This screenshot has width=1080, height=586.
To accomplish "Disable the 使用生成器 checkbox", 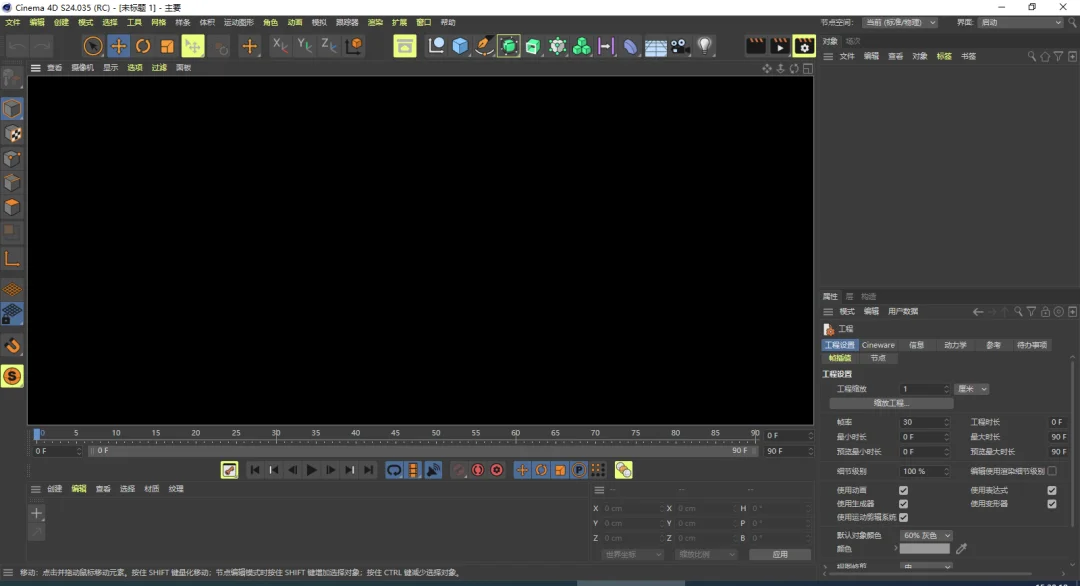I will click(903, 504).
